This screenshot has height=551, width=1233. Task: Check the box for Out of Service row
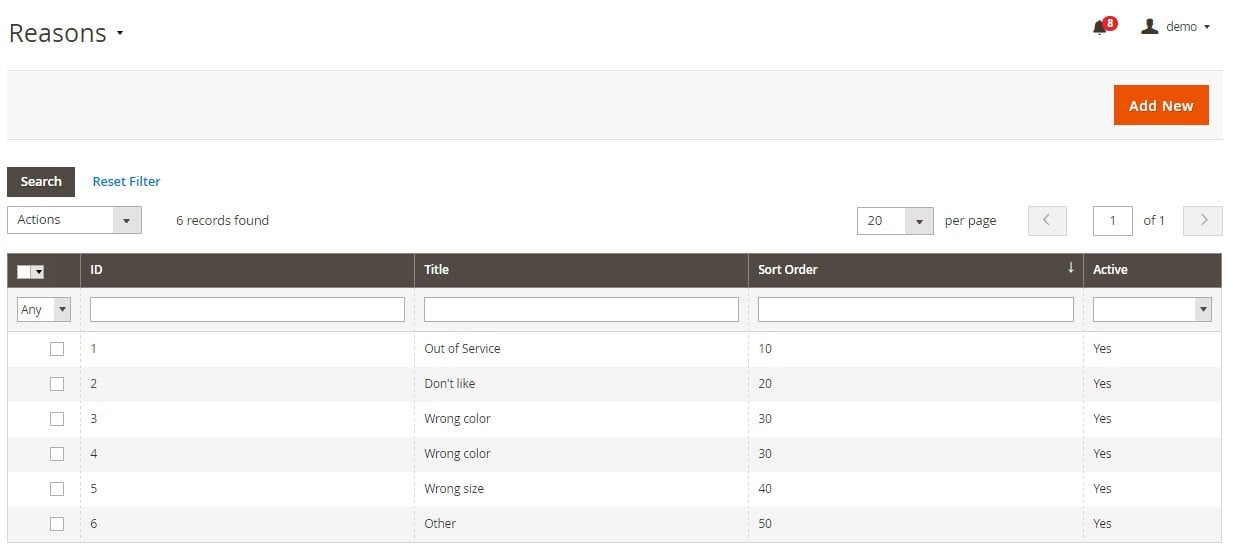(x=57, y=349)
